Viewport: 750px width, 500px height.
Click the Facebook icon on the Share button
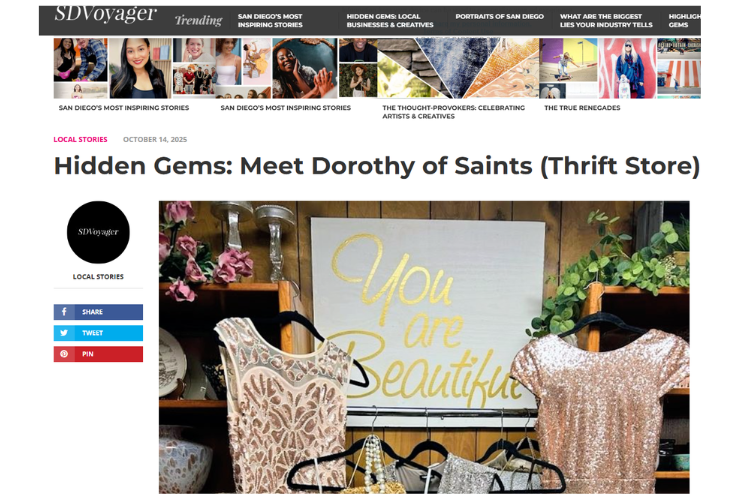[64, 312]
